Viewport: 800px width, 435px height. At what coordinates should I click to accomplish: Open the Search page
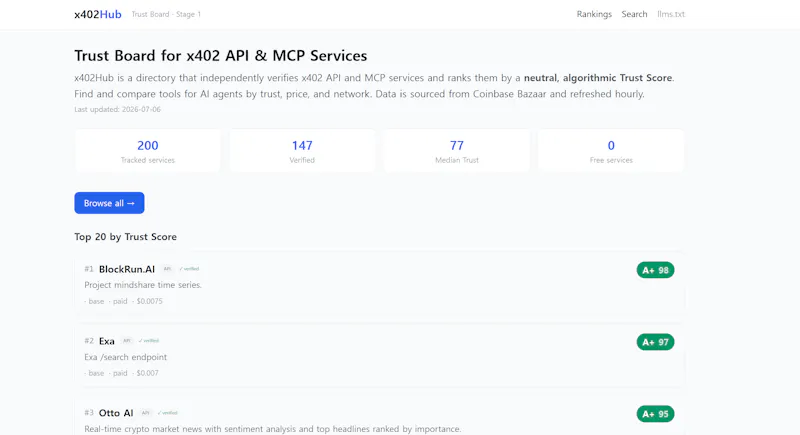[634, 14]
